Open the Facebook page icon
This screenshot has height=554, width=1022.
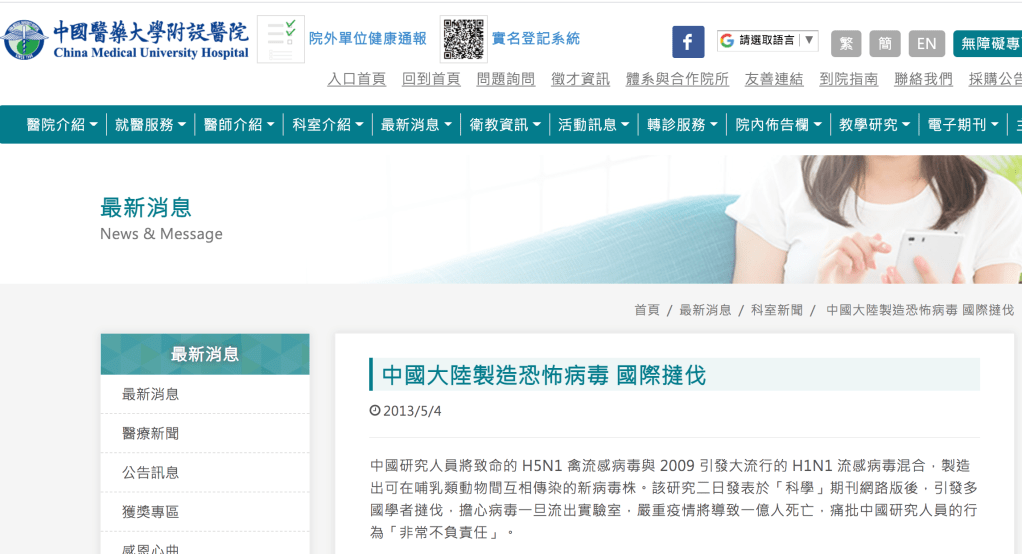(x=687, y=42)
